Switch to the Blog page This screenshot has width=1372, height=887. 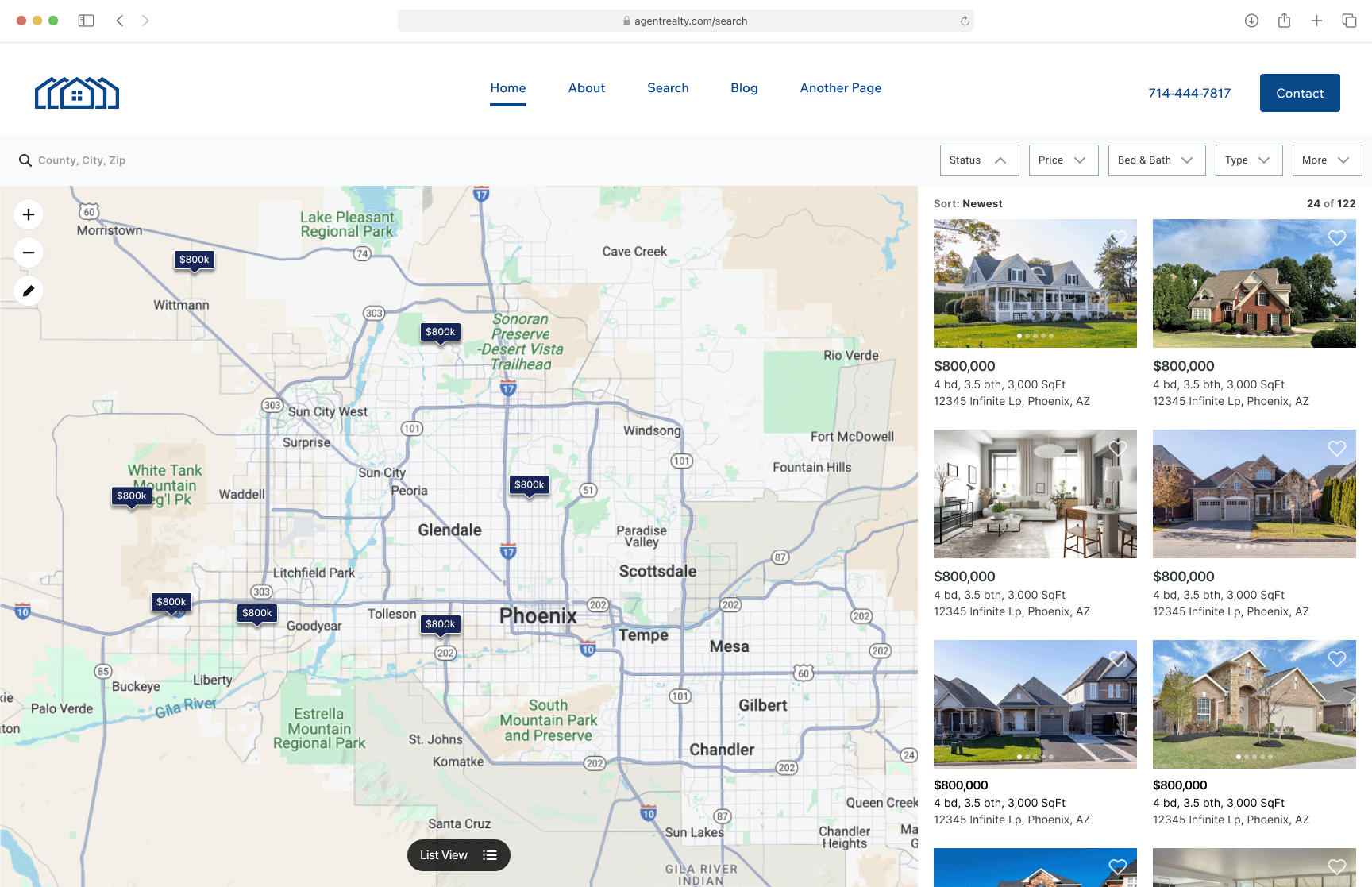click(744, 88)
